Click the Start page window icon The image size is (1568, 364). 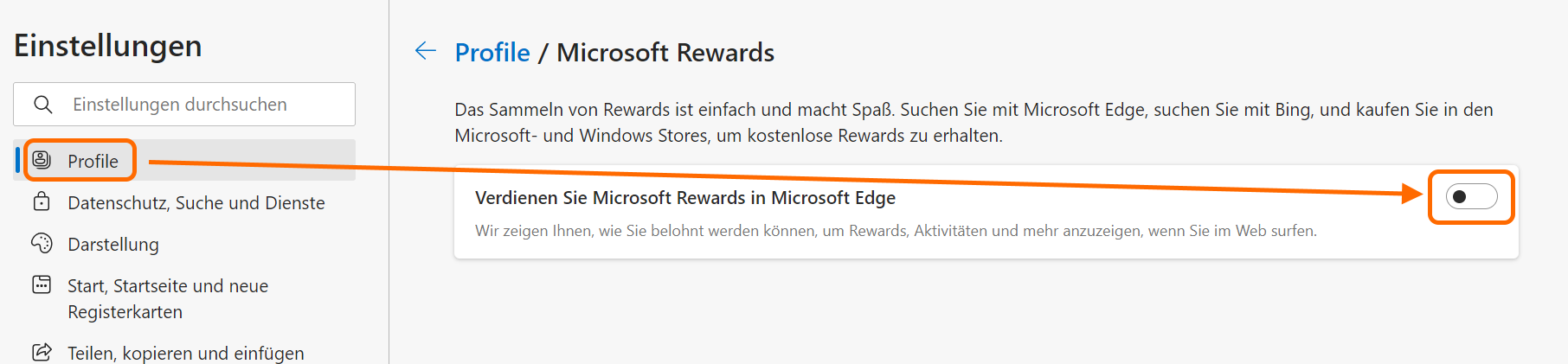tap(42, 284)
